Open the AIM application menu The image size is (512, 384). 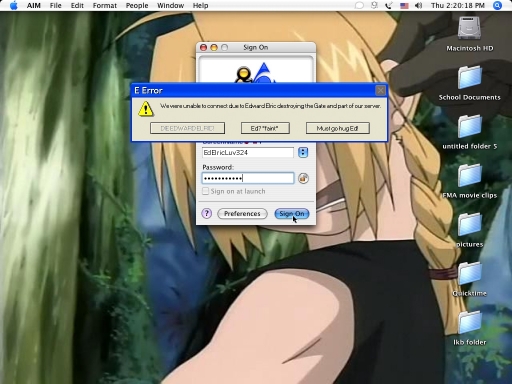pyautogui.click(x=33, y=5)
